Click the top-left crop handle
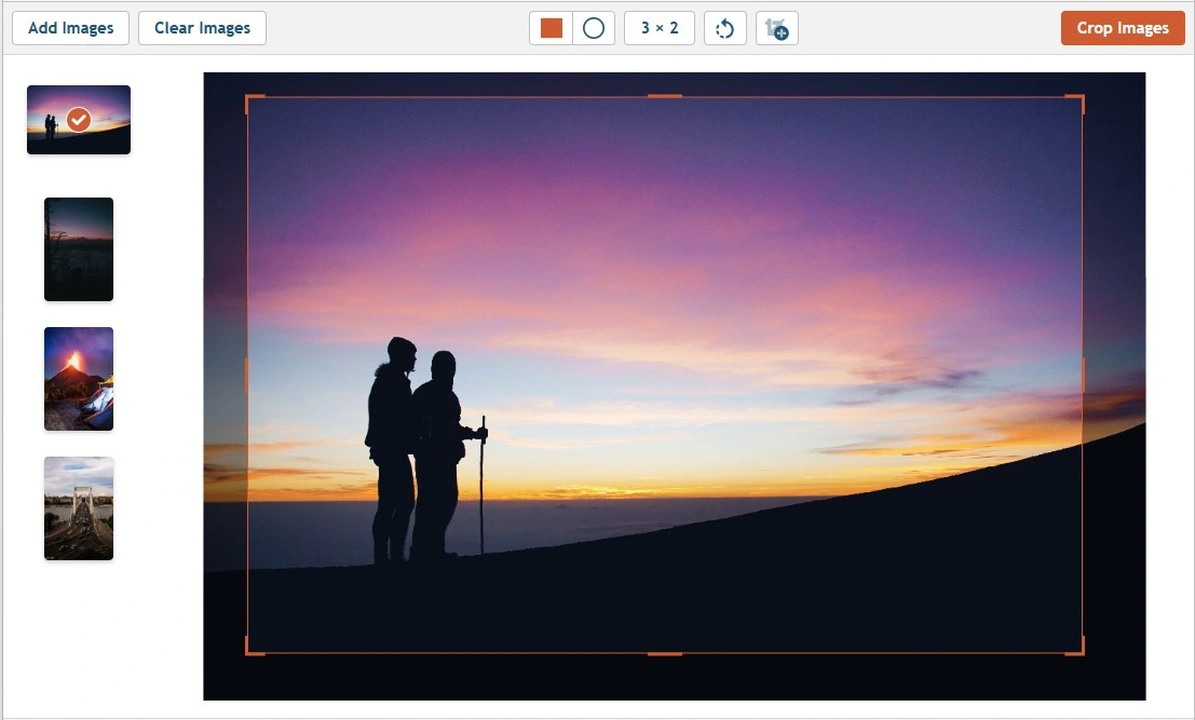 point(247,97)
